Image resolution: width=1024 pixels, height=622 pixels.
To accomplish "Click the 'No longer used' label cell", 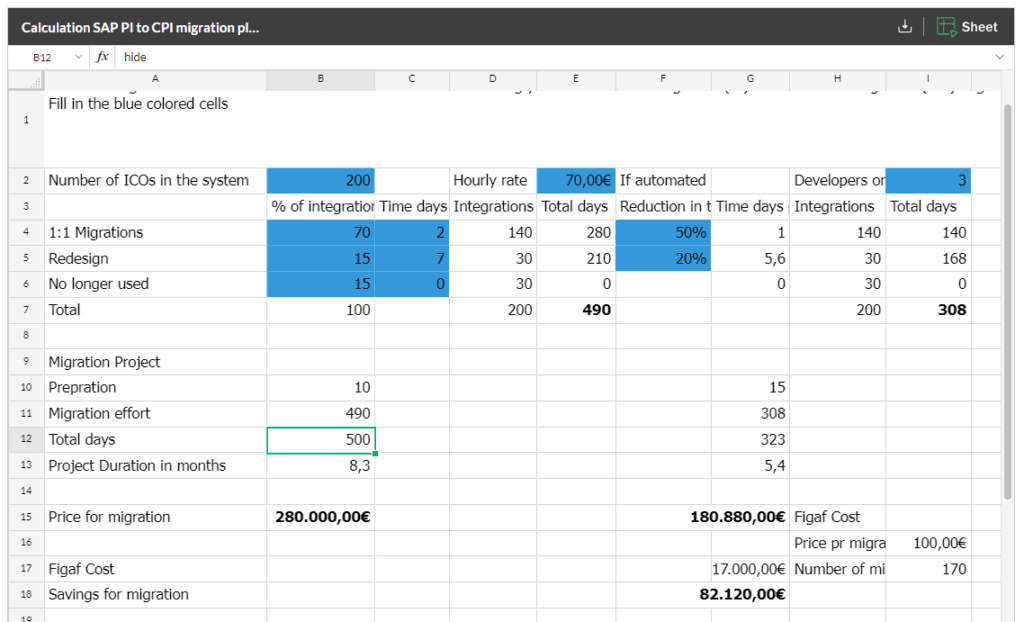I will point(155,284).
